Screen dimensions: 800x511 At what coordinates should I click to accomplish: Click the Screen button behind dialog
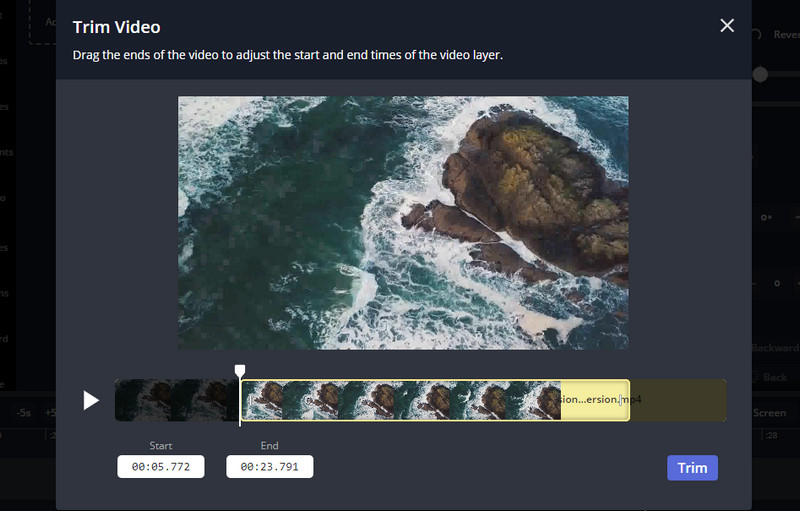click(770, 412)
